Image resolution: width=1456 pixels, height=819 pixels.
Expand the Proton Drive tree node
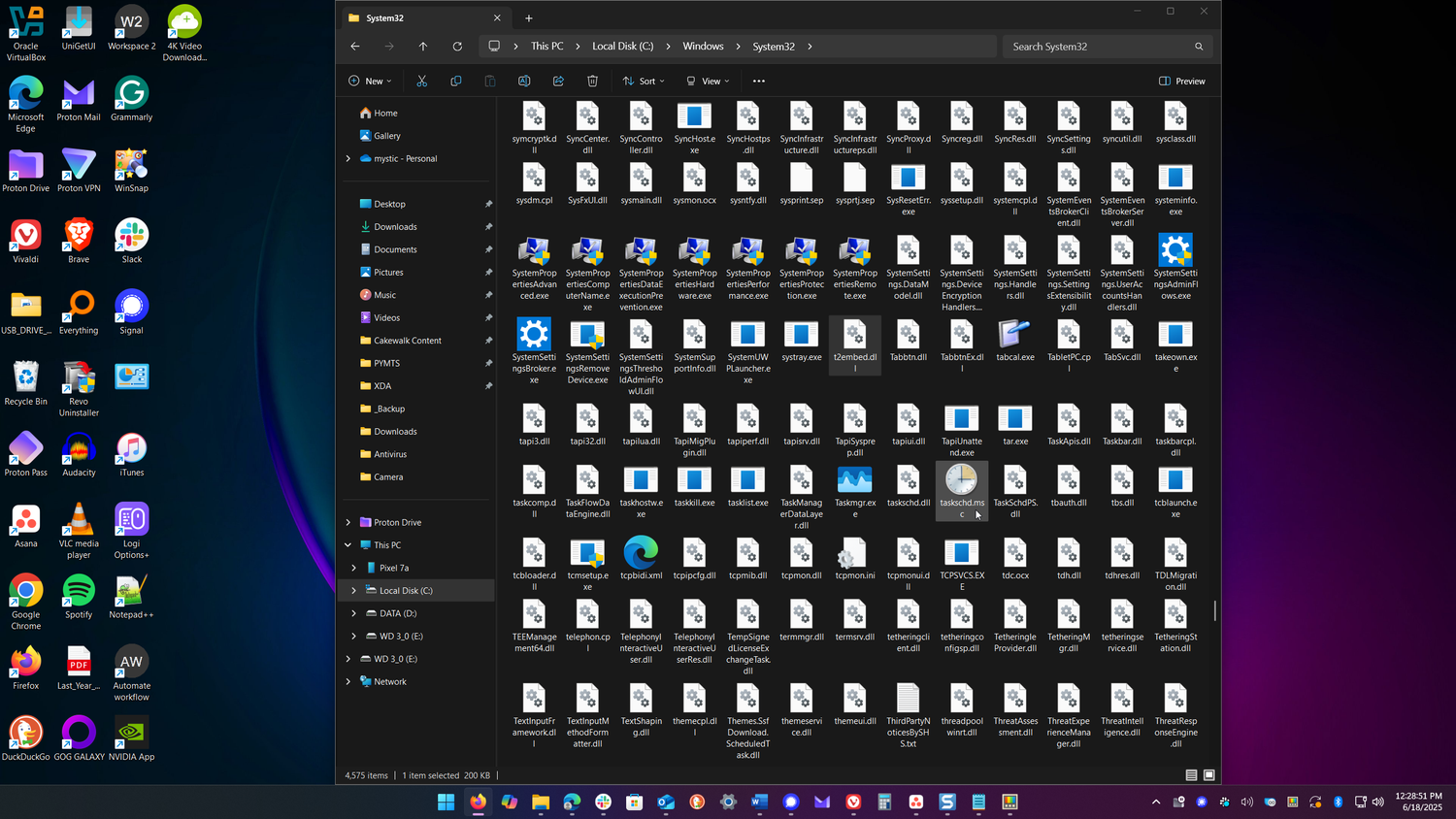point(348,522)
